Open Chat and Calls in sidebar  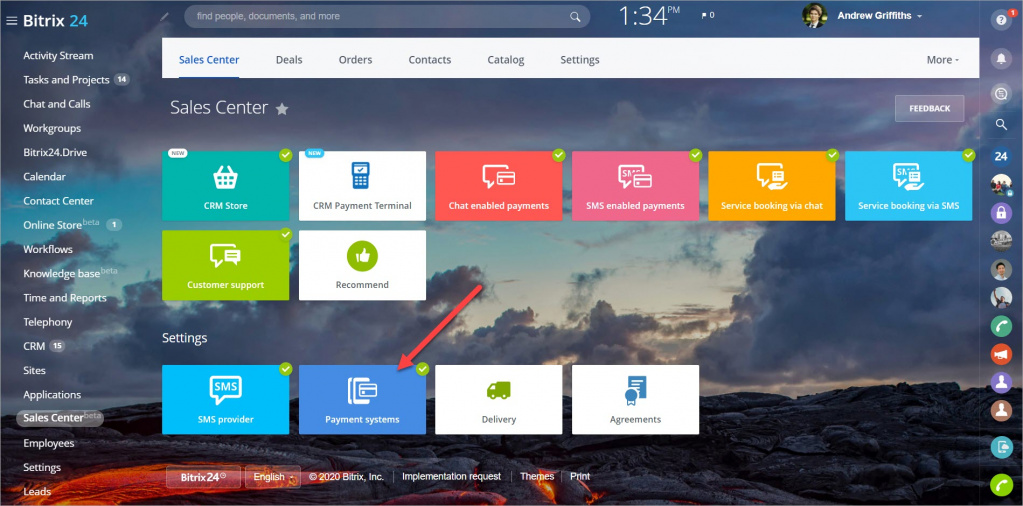[x=57, y=104]
